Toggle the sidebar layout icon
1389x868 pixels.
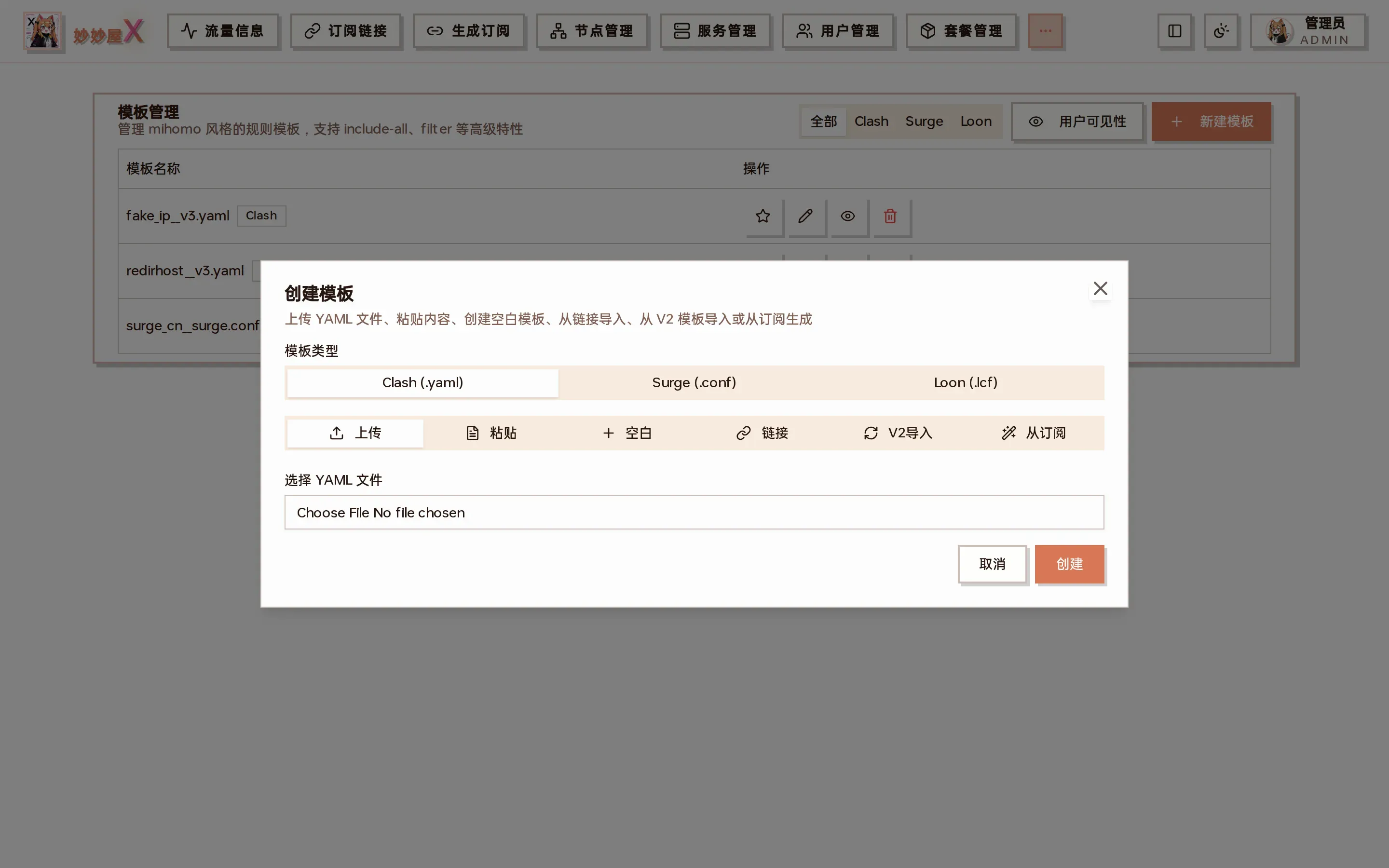click(x=1174, y=31)
